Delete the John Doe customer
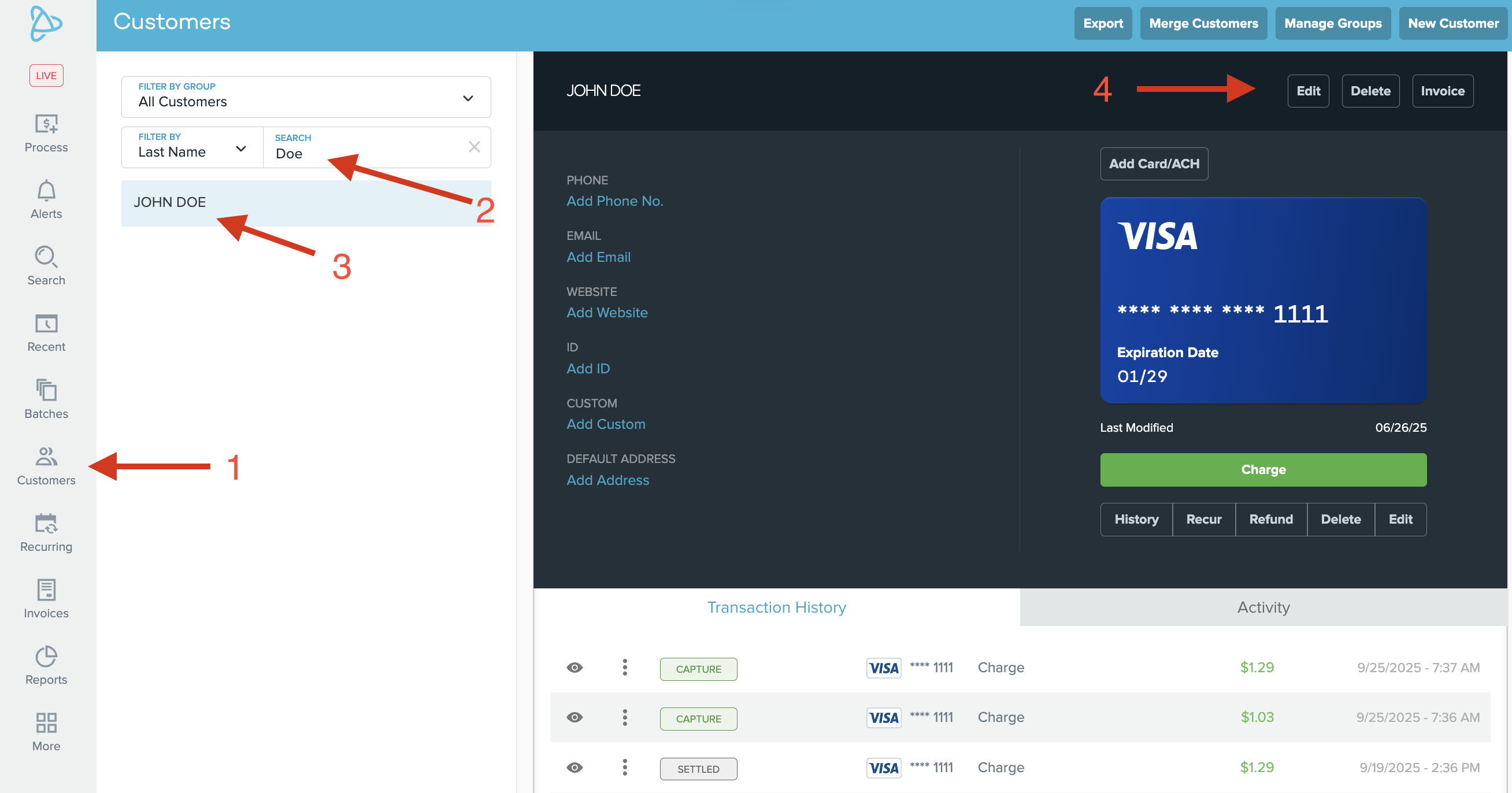 pyautogui.click(x=1370, y=91)
